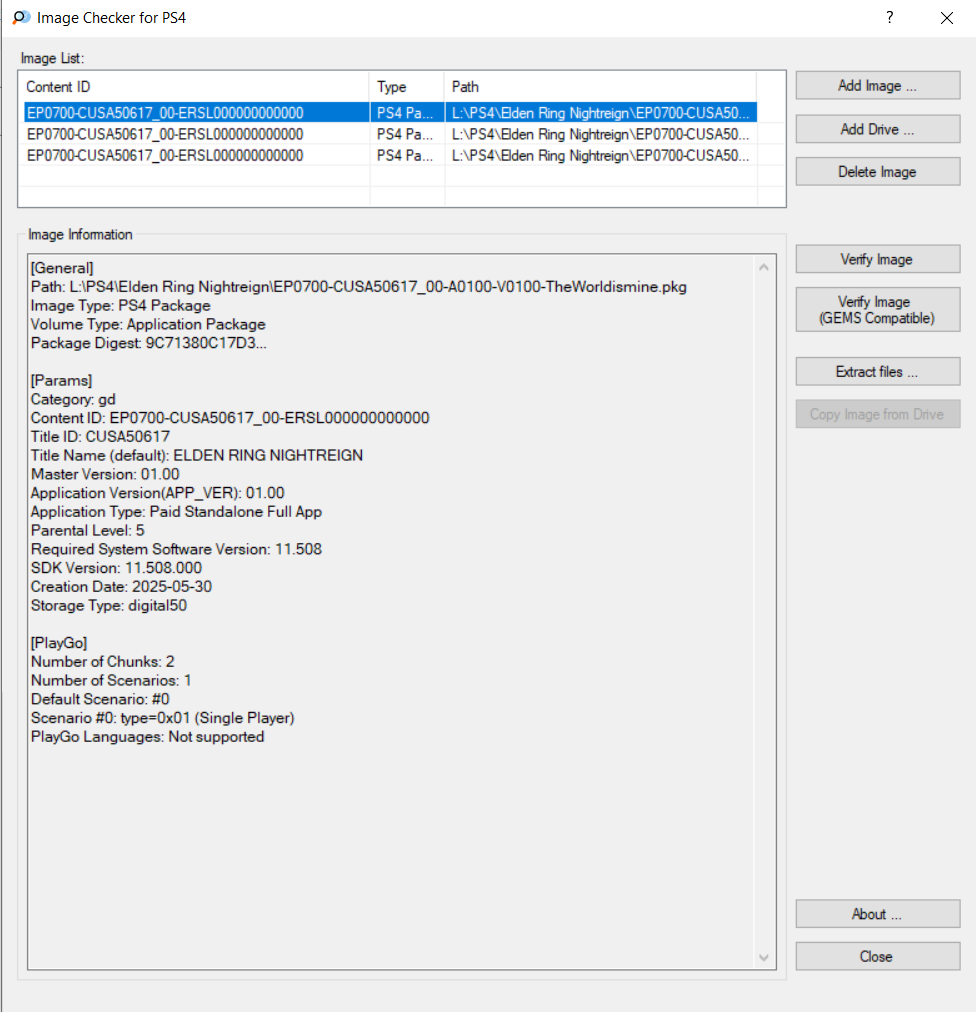Viewport: 976px width, 1012px height.
Task: Click the "Master Version: 01.00" line
Action: (x=105, y=474)
